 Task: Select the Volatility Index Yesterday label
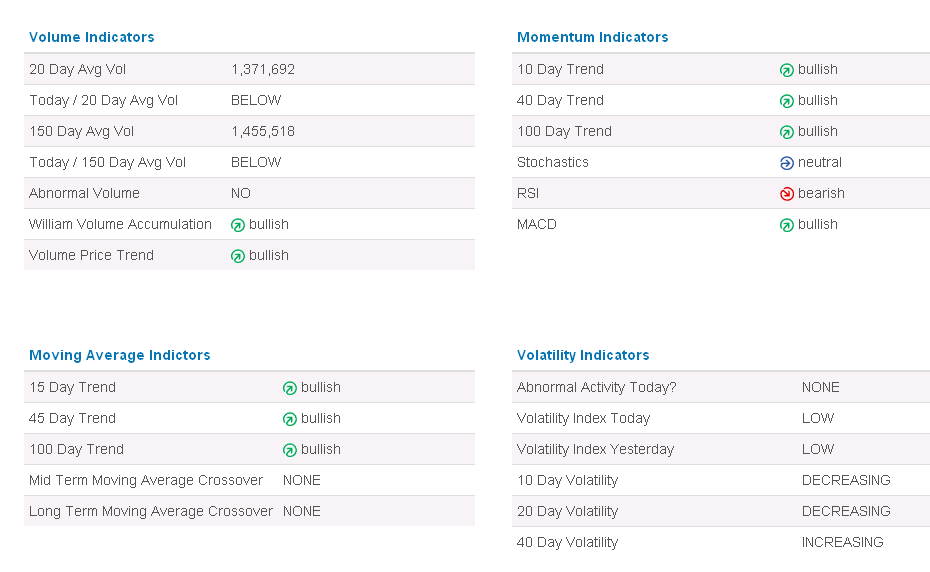595,449
